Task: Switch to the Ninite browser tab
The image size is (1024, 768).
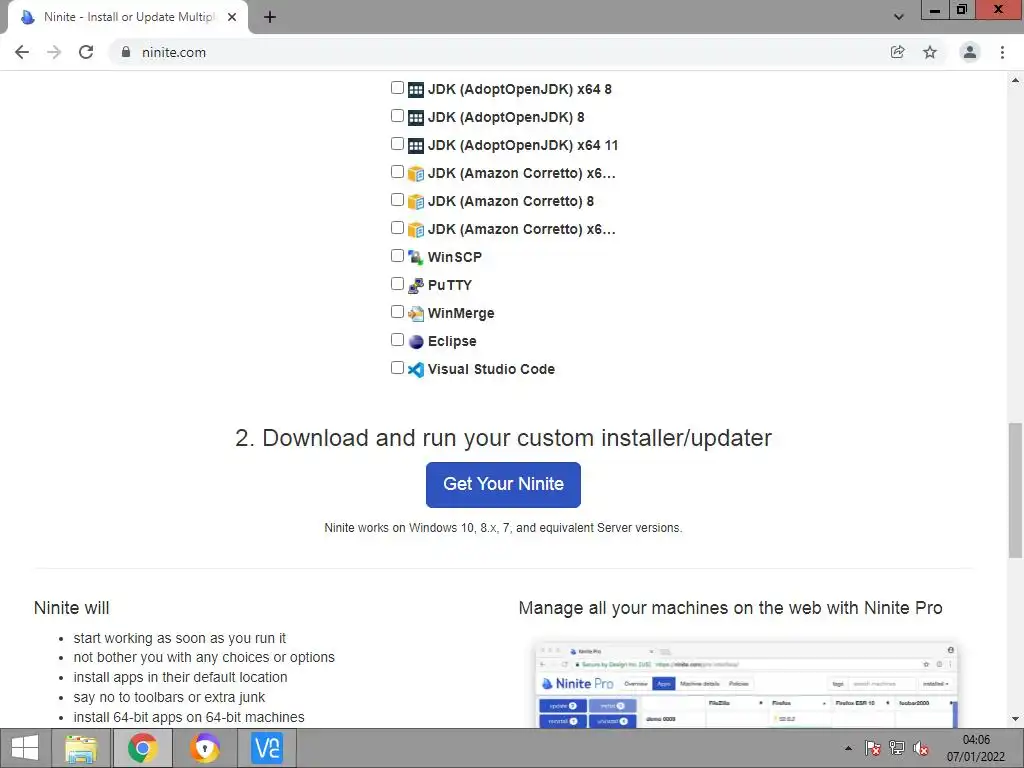Action: tap(129, 17)
